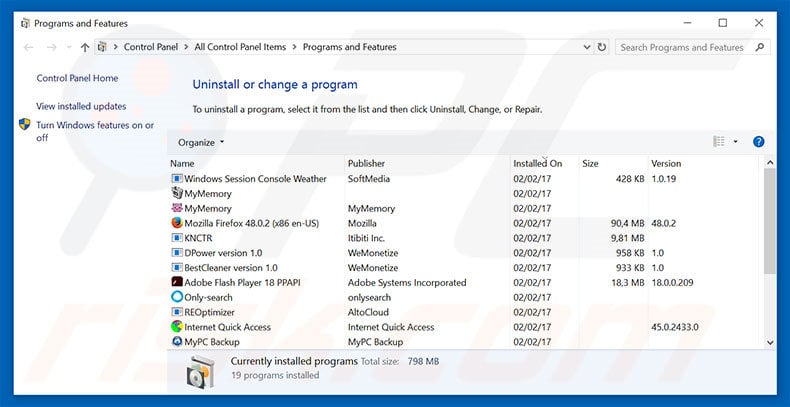Go up one level with up arrow

point(85,47)
